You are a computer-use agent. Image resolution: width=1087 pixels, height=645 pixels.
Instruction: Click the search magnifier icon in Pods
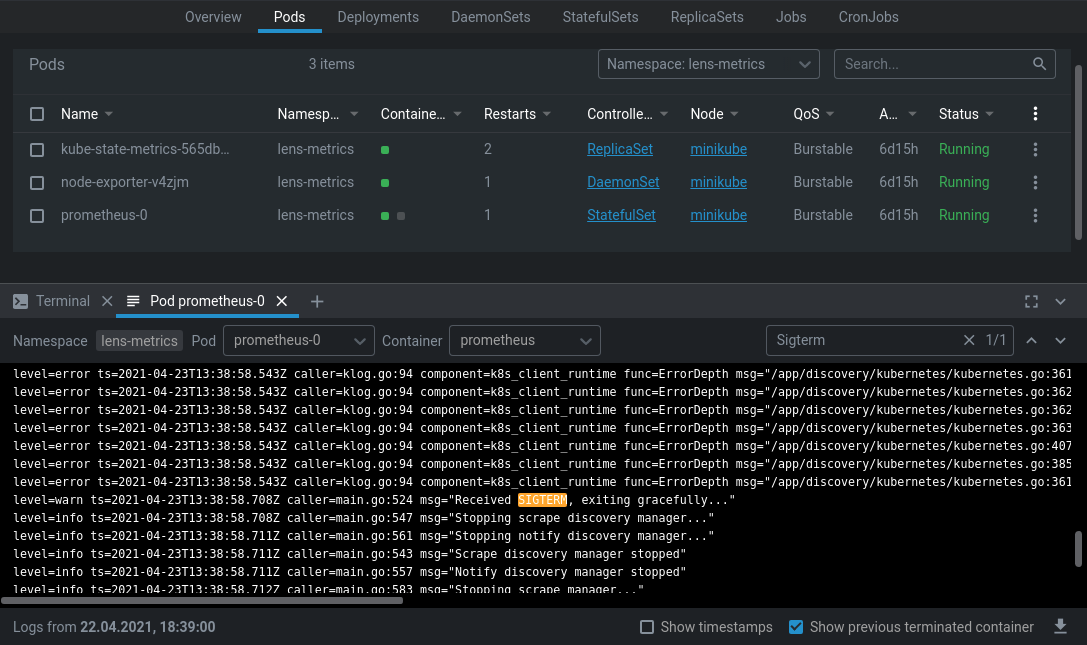point(1039,64)
